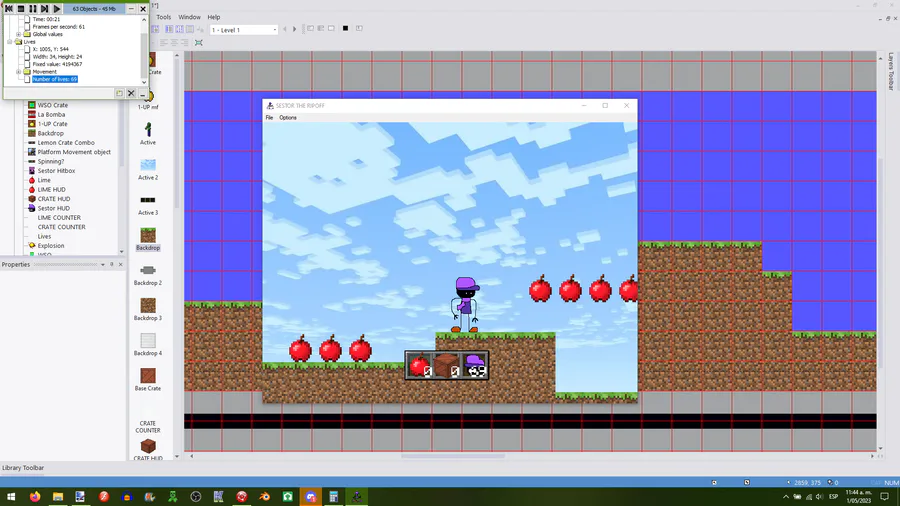Go to the next frame arrow
Viewport: 900px width, 506px height.
pyautogui.click(x=294, y=29)
